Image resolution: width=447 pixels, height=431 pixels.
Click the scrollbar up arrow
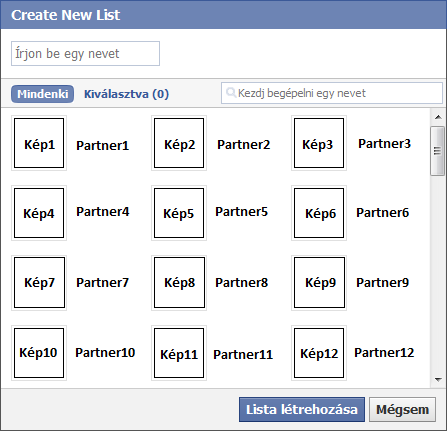(438, 117)
